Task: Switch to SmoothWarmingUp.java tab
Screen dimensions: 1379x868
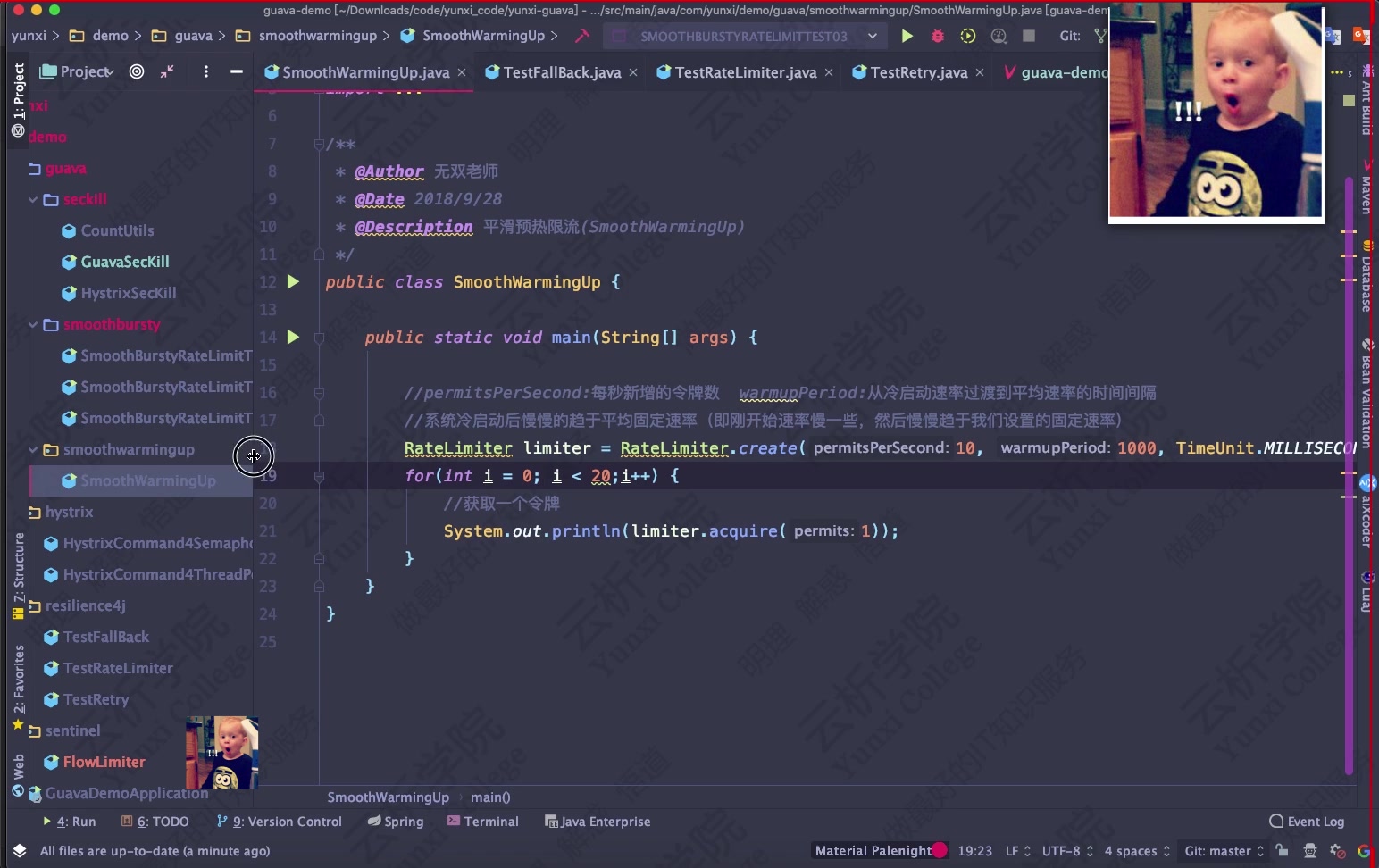Action: (365, 72)
